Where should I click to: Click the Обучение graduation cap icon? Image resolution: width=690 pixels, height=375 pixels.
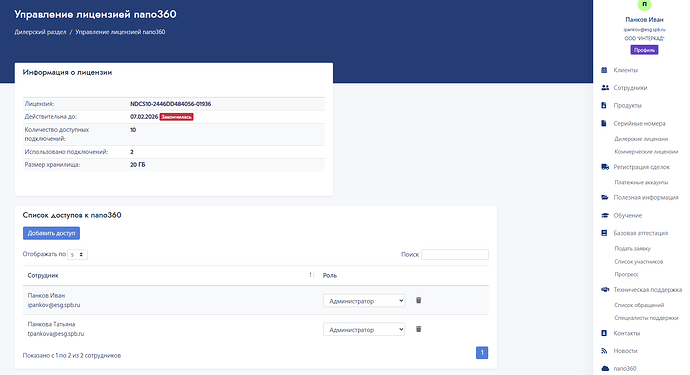605,215
